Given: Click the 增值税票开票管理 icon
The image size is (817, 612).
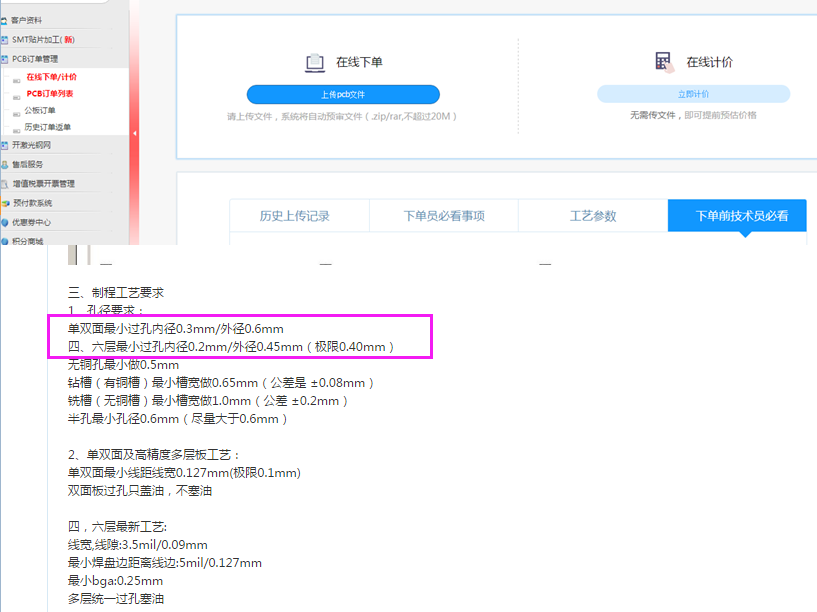Looking at the screenshot, I should [x=5, y=184].
